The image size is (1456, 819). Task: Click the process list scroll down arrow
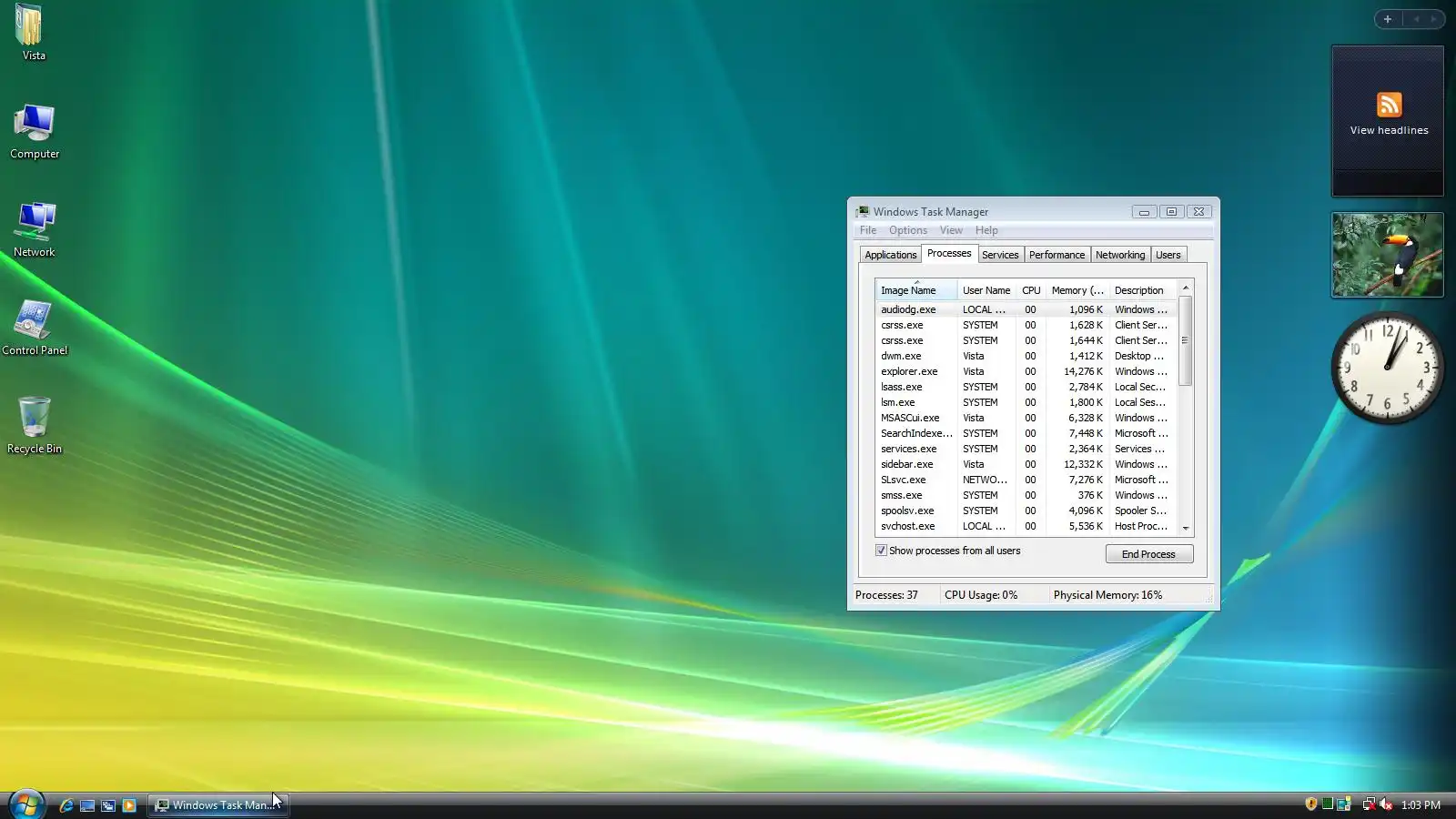point(1186,528)
